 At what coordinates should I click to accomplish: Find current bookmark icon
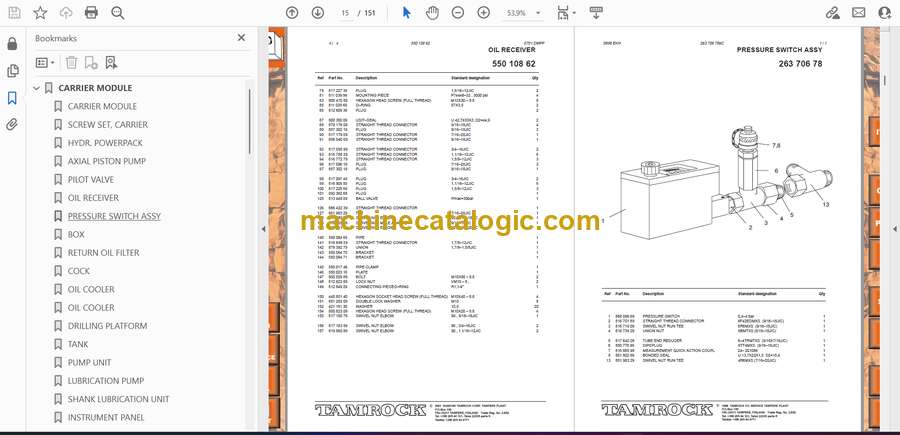pos(111,63)
